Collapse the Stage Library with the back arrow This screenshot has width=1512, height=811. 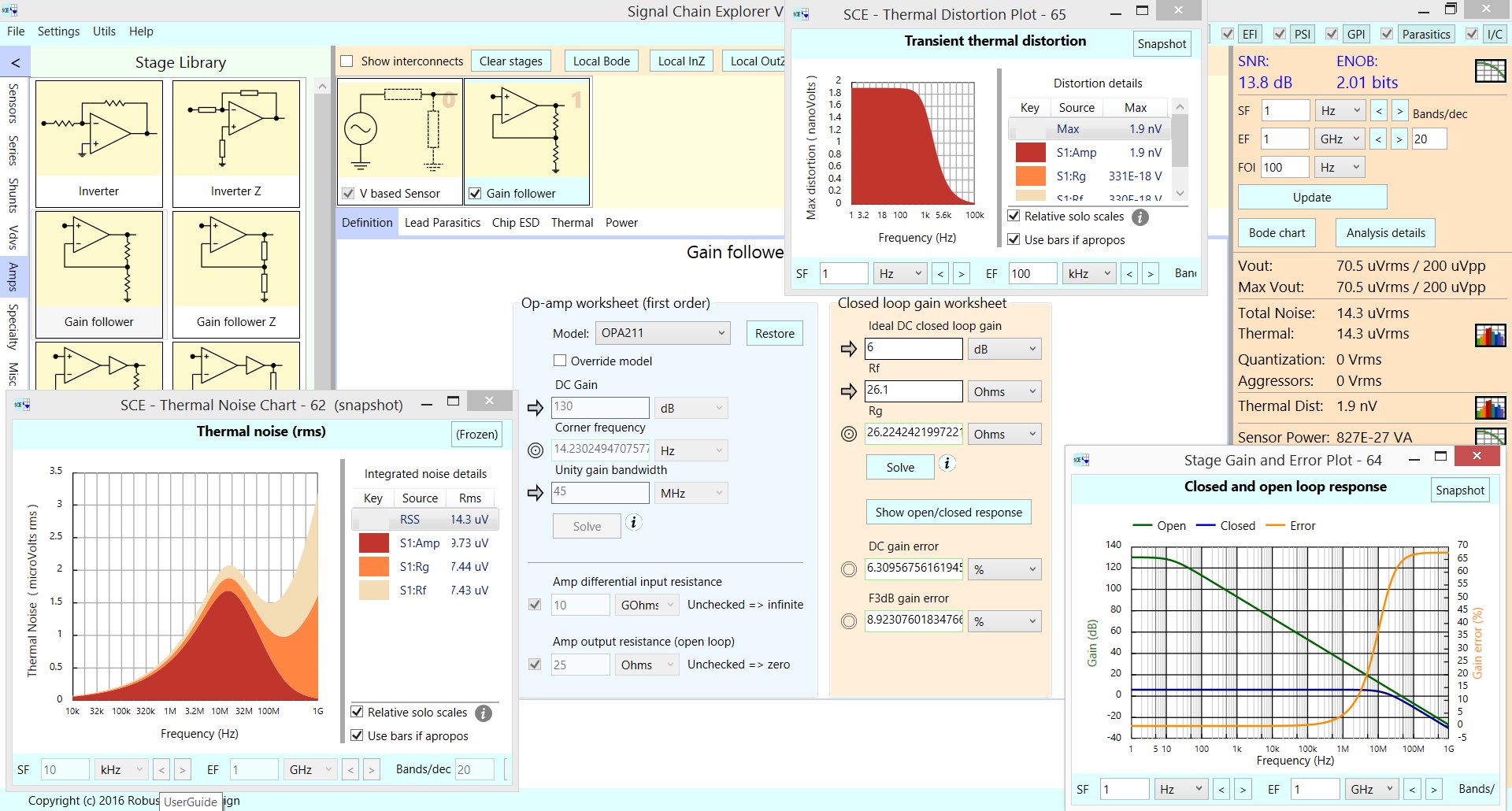point(15,62)
